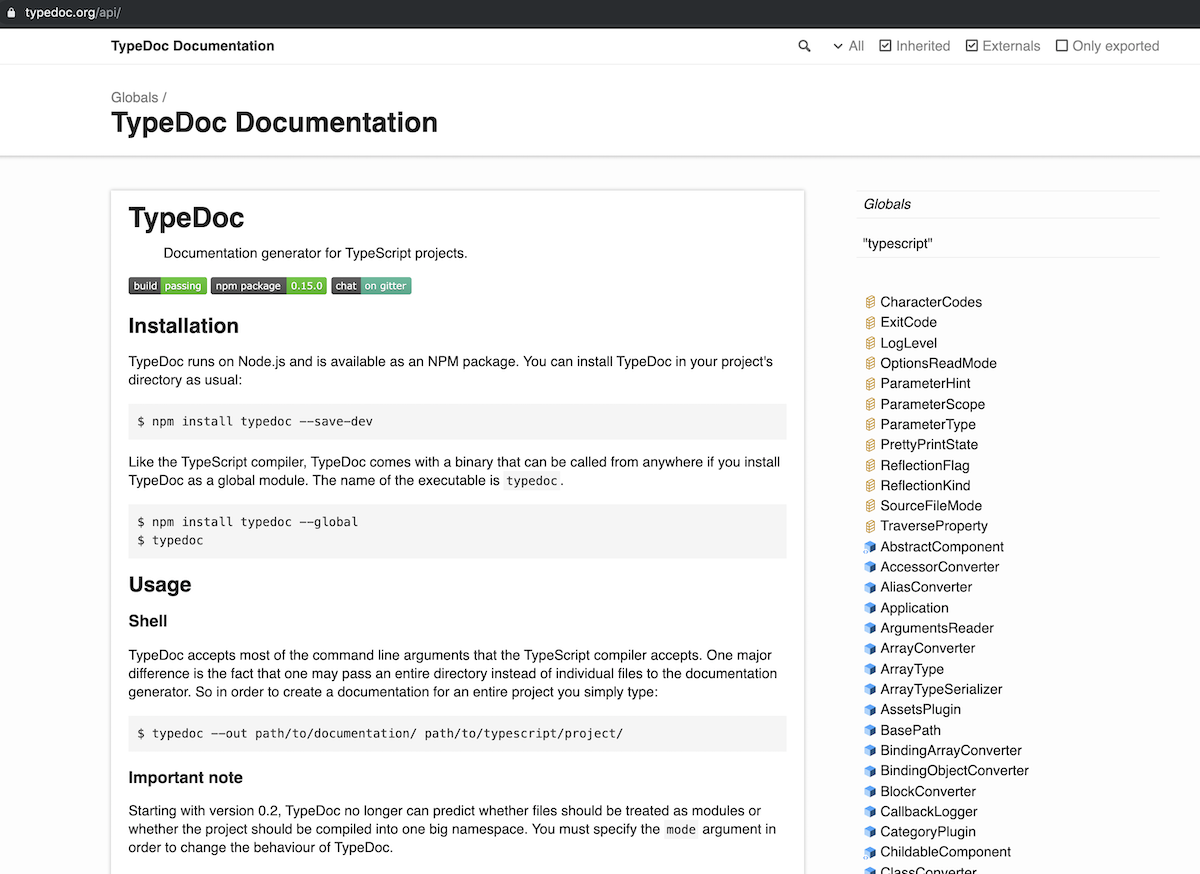Image resolution: width=1200 pixels, height=874 pixels.
Task: Click the Important note heading
Action: click(x=186, y=778)
